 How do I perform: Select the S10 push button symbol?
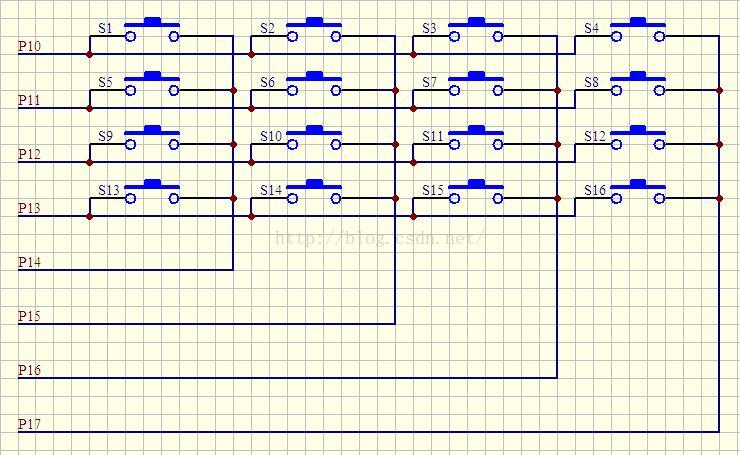coord(314,138)
